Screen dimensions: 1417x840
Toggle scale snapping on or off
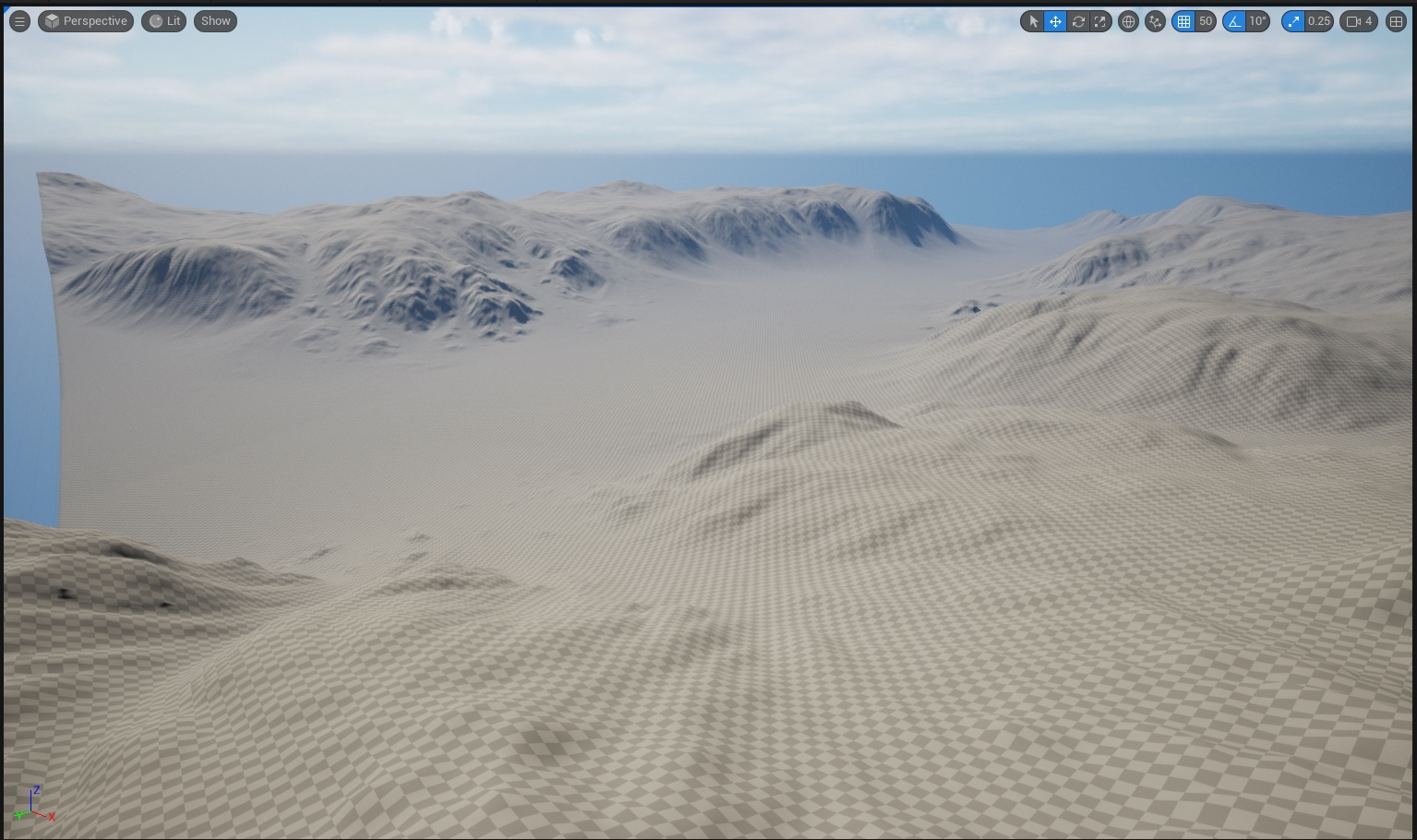click(x=1293, y=21)
